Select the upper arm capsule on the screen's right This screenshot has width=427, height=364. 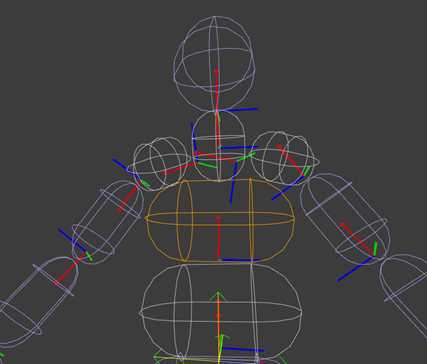(x=345, y=219)
